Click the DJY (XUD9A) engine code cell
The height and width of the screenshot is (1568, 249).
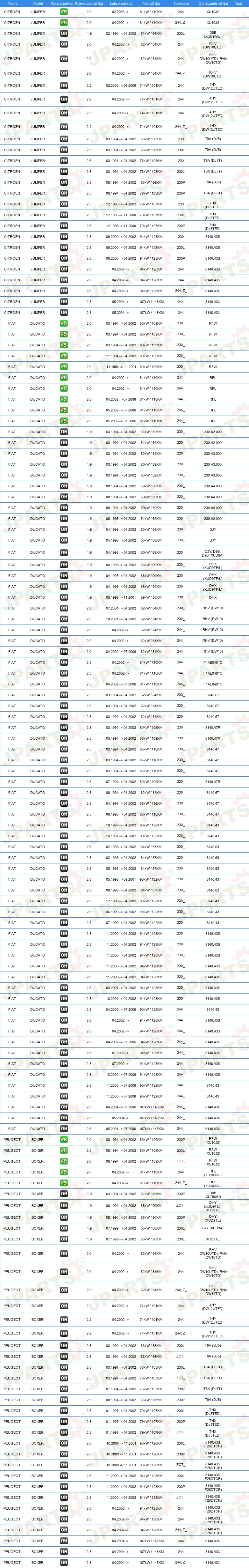(x=213, y=1228)
